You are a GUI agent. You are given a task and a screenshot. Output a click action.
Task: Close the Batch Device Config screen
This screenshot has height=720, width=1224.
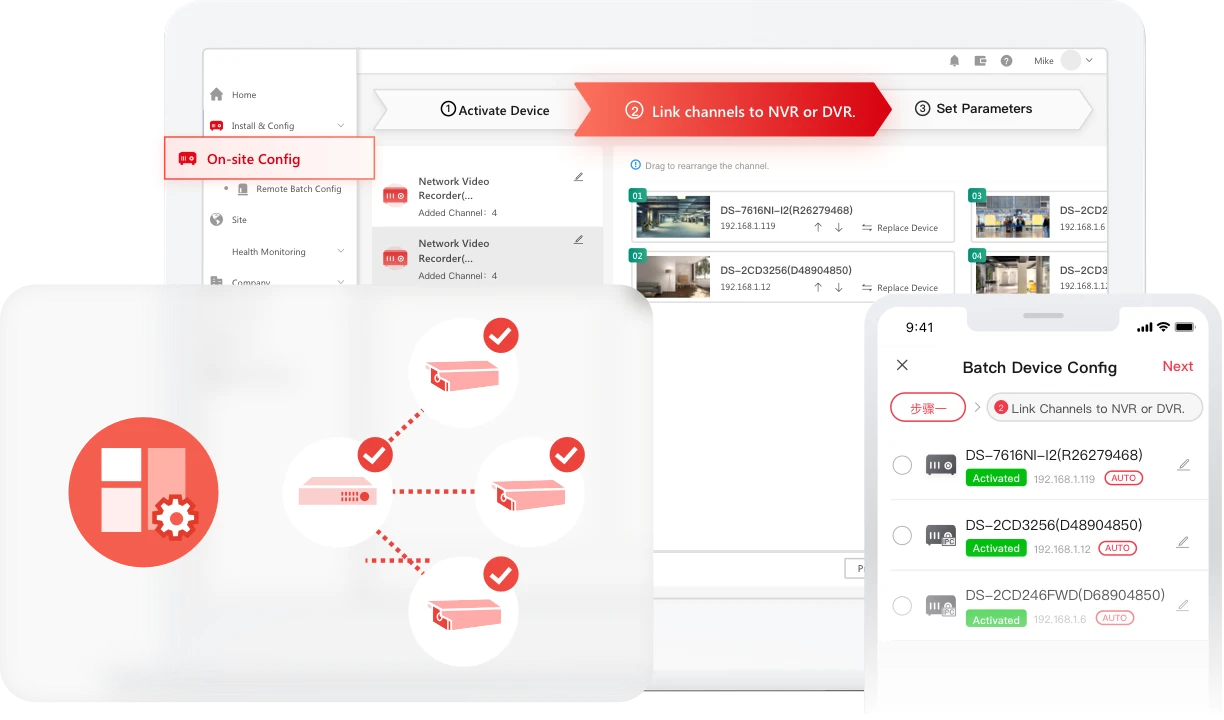(902, 366)
